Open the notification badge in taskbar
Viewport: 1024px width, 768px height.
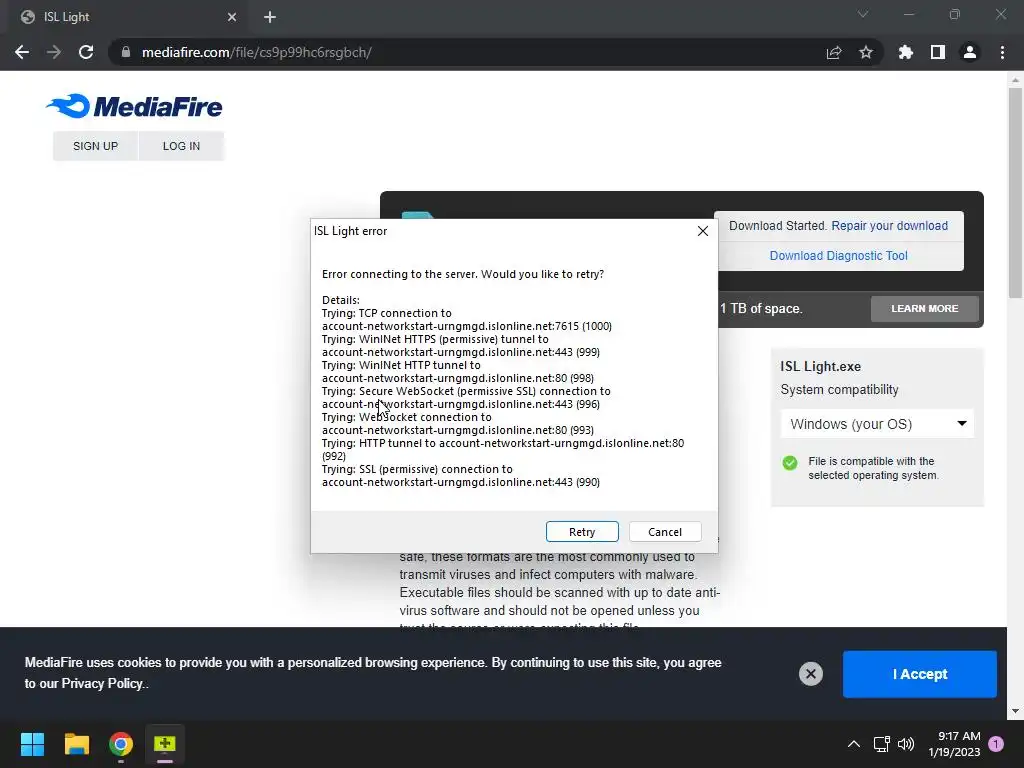(x=996, y=744)
